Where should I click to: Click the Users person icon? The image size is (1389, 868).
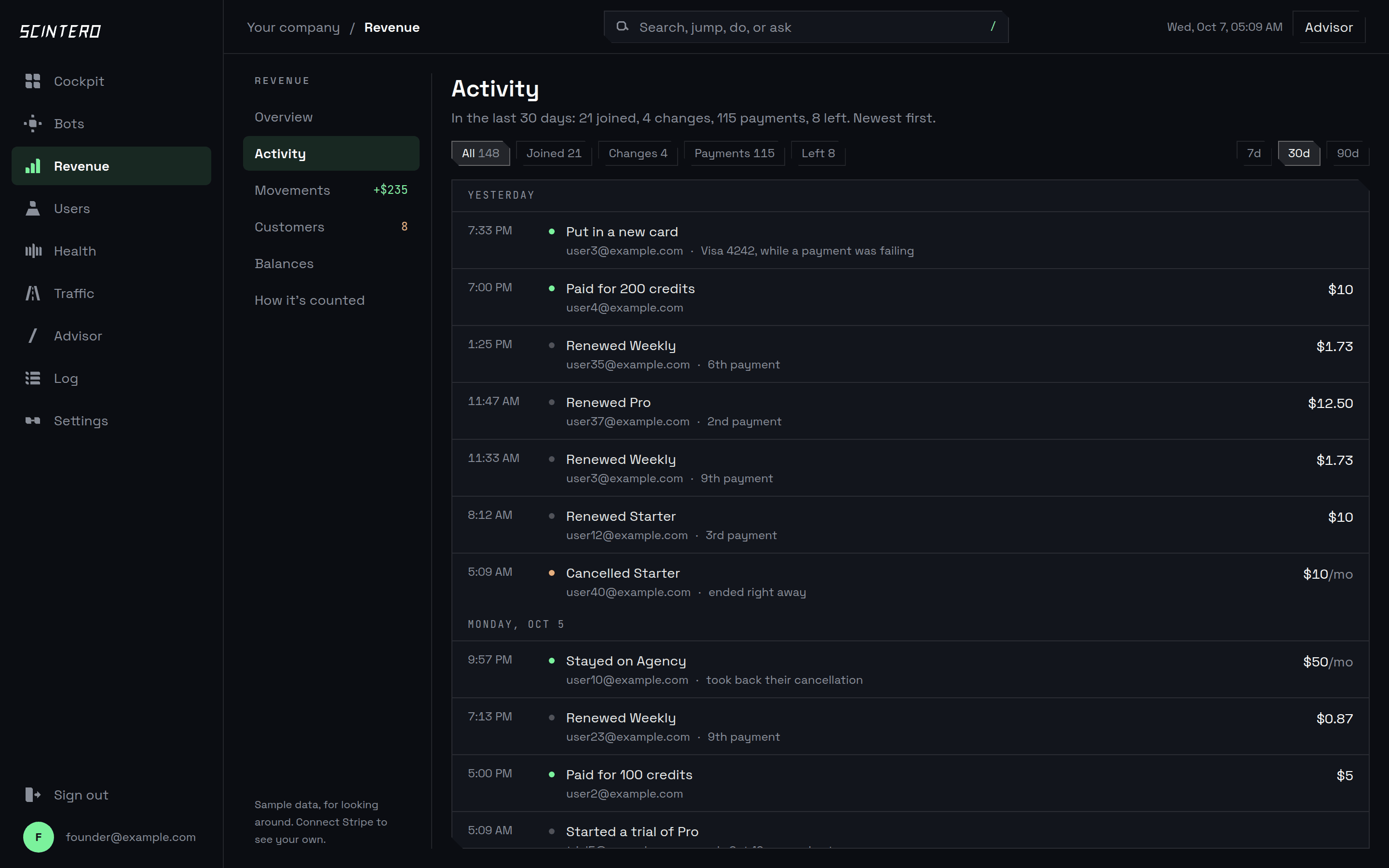33,208
